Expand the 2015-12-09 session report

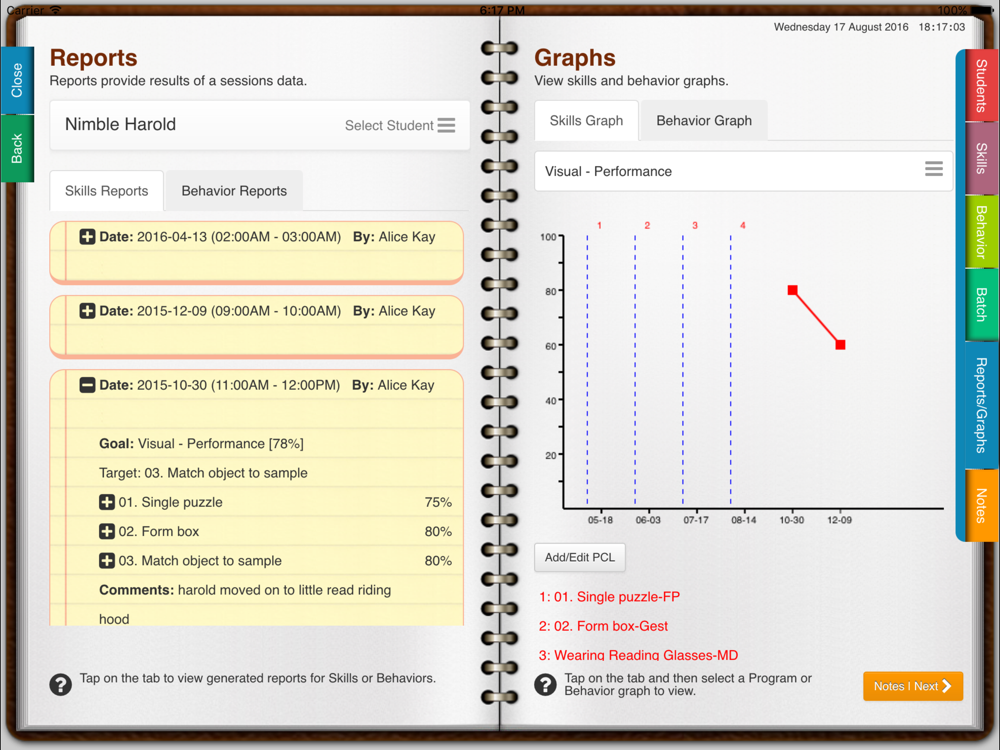(x=87, y=311)
